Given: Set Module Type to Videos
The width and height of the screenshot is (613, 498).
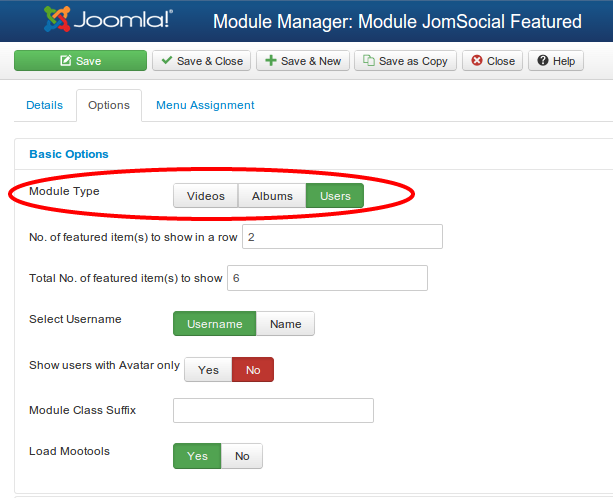Looking at the screenshot, I should tap(206, 195).
